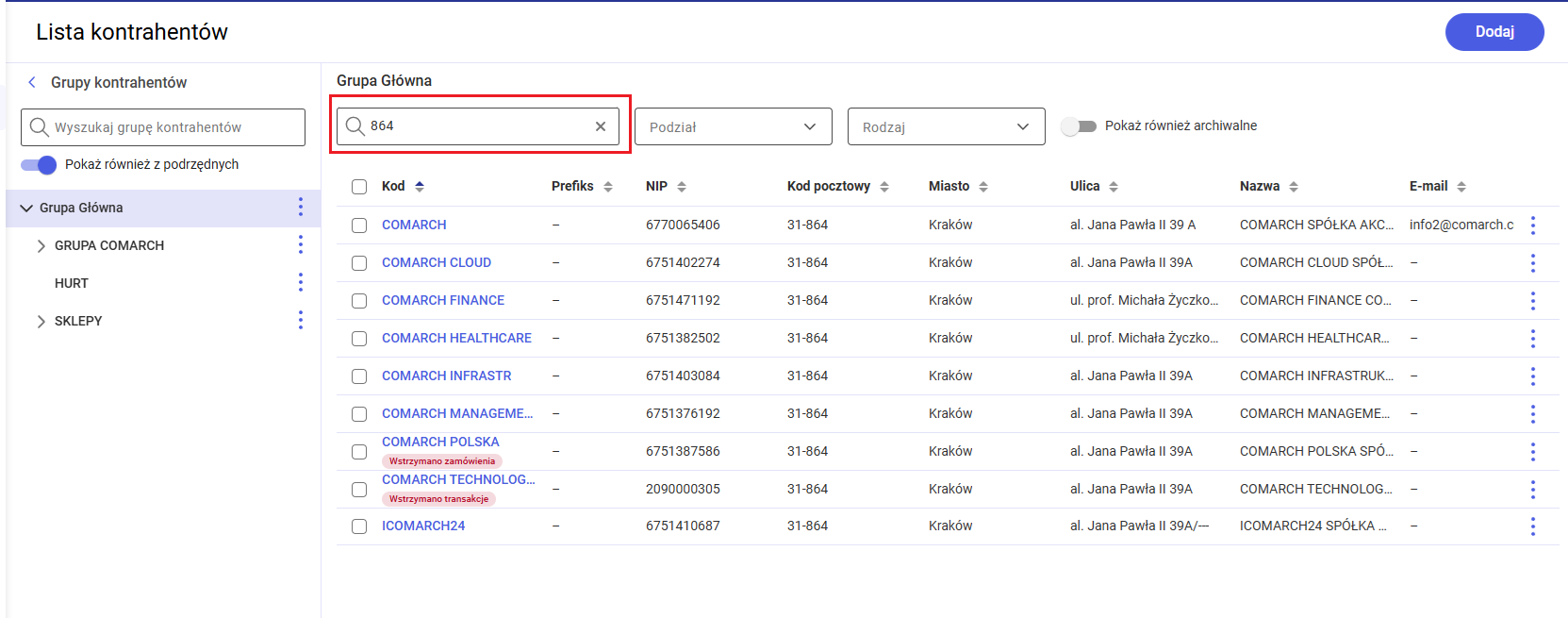
Task: Click the back arrow beside Grupy kontrahentów
Action: [x=32, y=82]
